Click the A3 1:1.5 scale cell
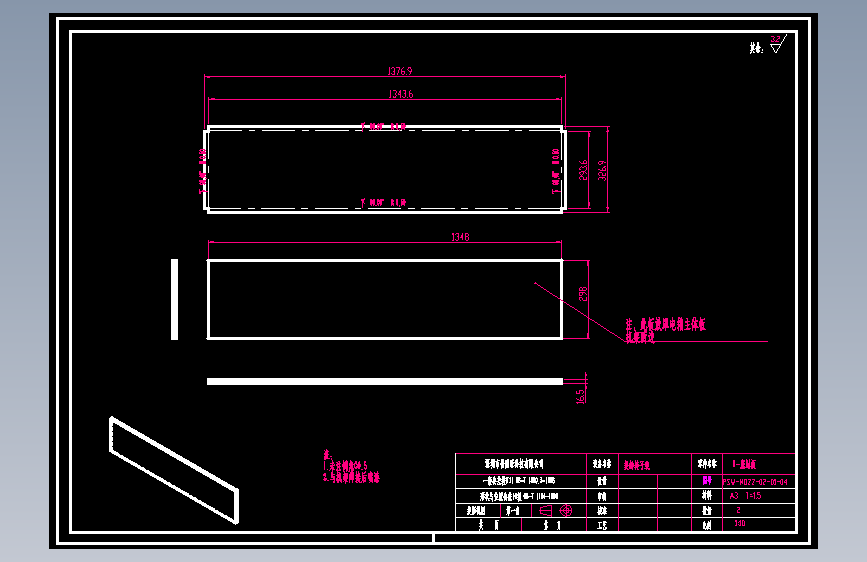 tap(746, 496)
